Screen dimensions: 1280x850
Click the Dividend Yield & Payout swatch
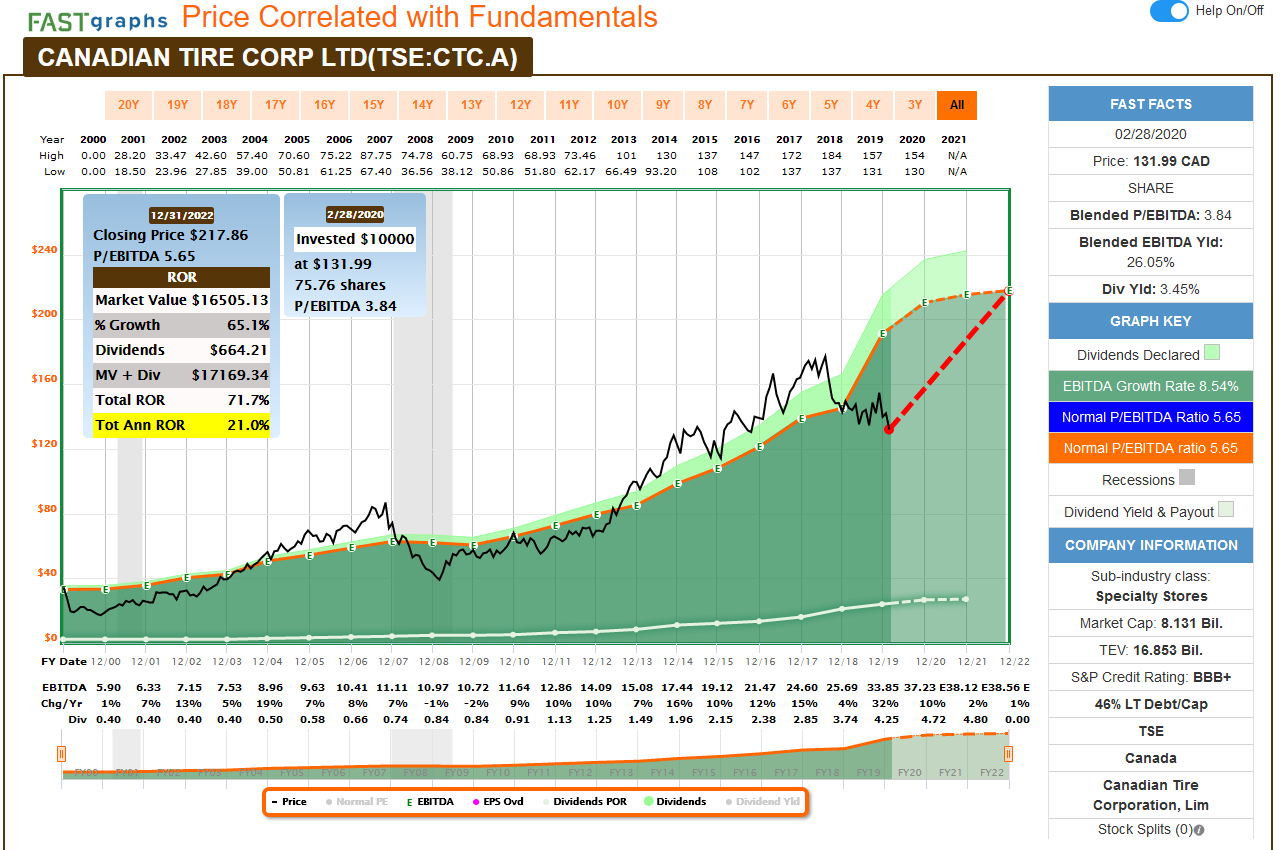pyautogui.click(x=1226, y=510)
